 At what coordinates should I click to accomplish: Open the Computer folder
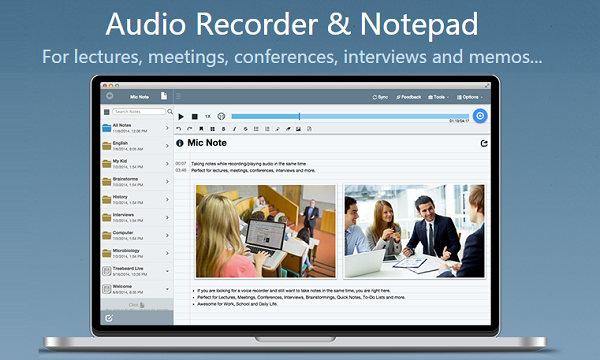137,235
